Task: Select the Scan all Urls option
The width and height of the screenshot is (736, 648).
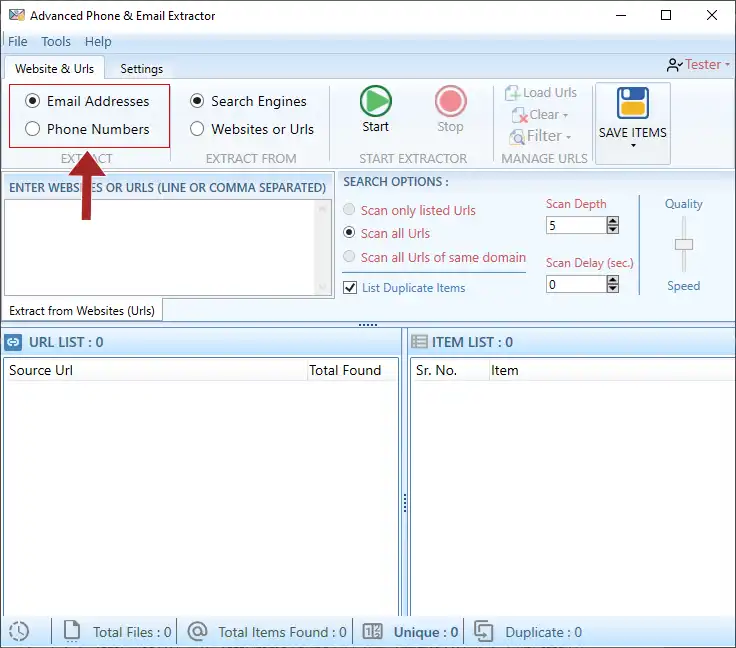Action: click(x=349, y=232)
